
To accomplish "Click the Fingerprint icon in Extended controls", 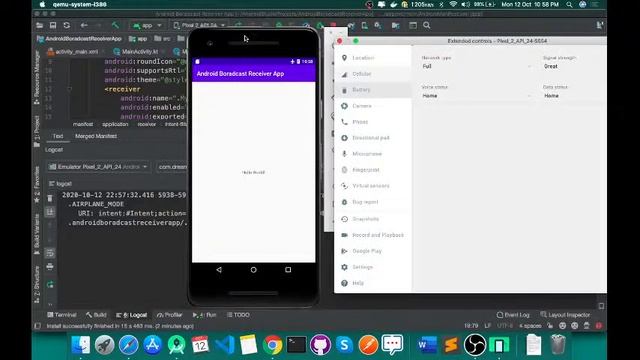I will (x=344, y=170).
